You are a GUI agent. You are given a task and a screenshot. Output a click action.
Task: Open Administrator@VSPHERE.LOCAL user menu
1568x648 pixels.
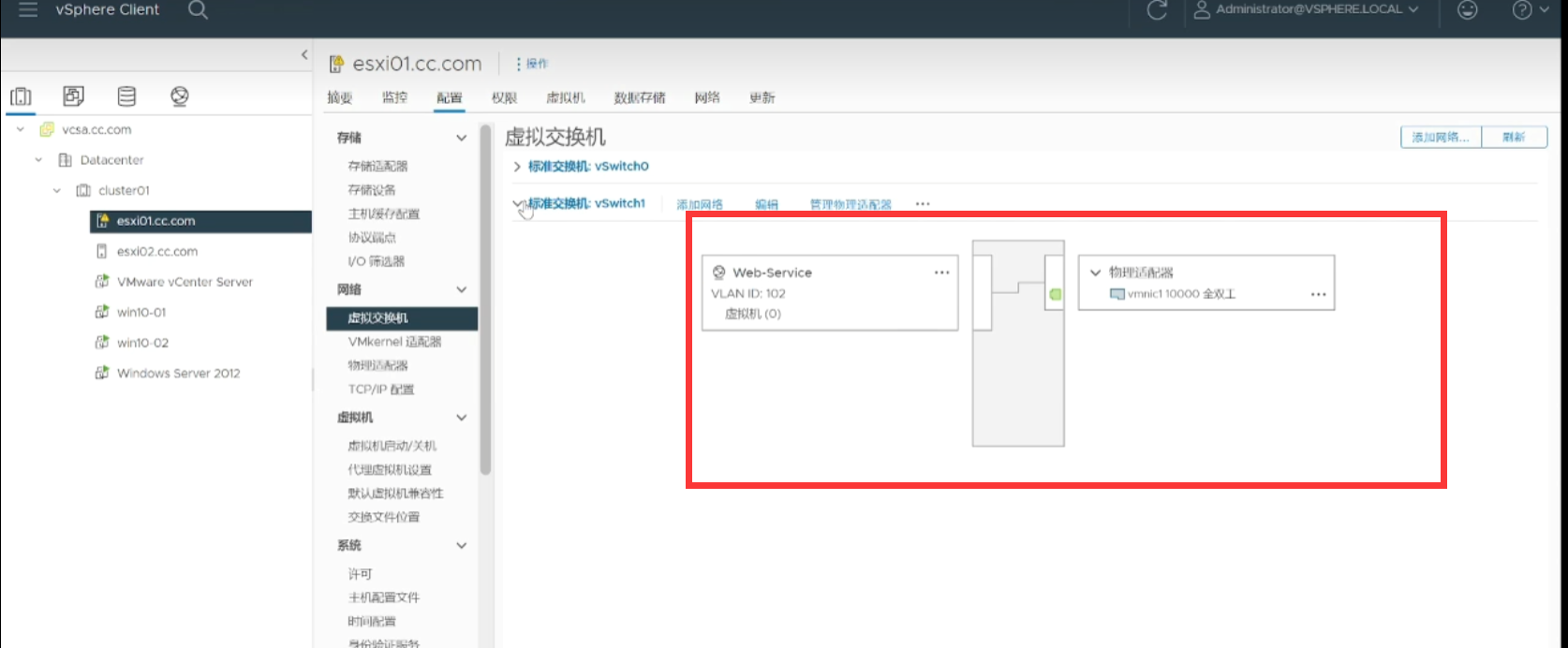point(1306,9)
